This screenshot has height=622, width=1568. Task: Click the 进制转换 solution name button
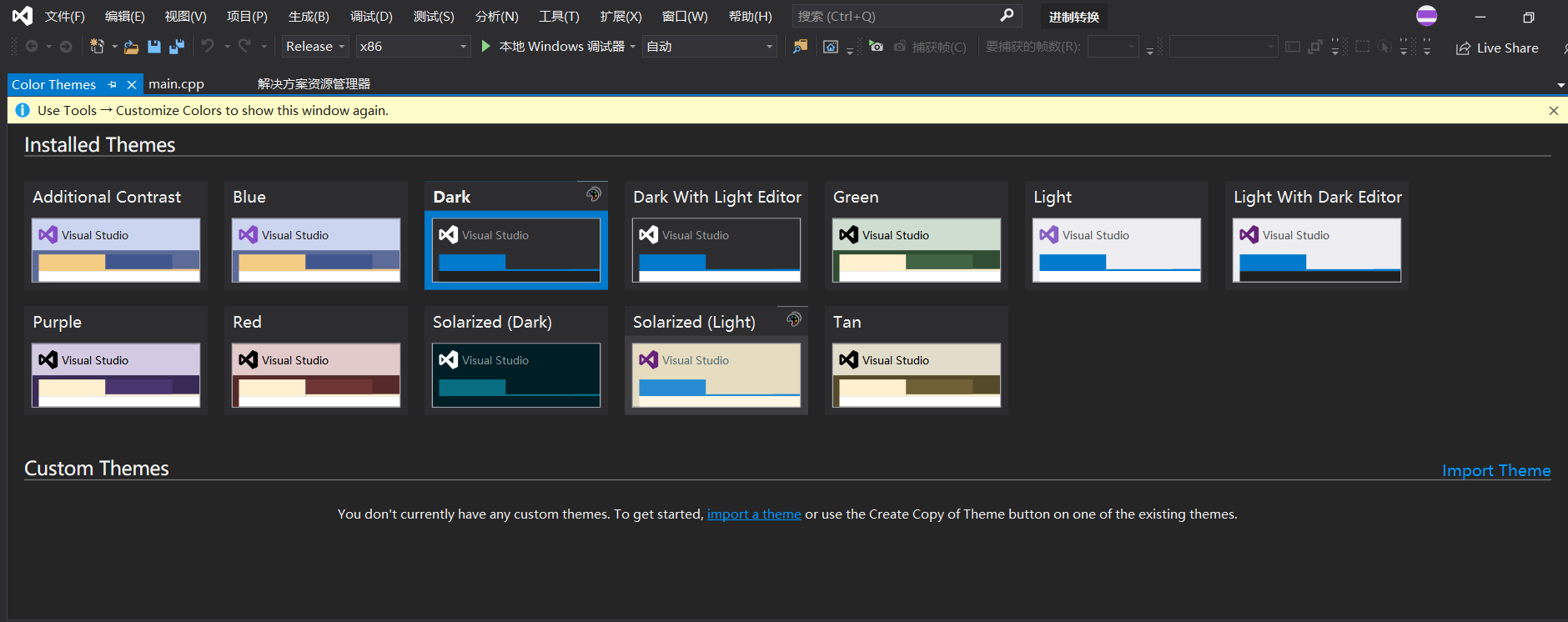click(1074, 17)
